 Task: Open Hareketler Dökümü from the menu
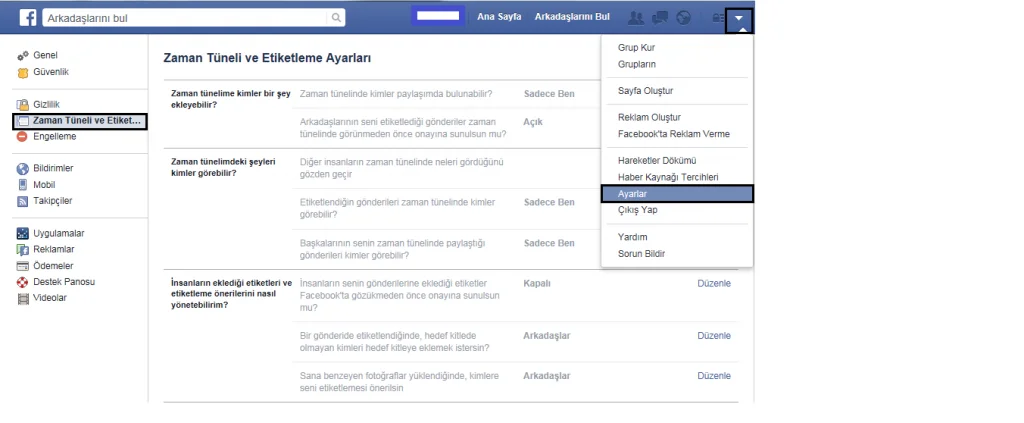(657, 161)
